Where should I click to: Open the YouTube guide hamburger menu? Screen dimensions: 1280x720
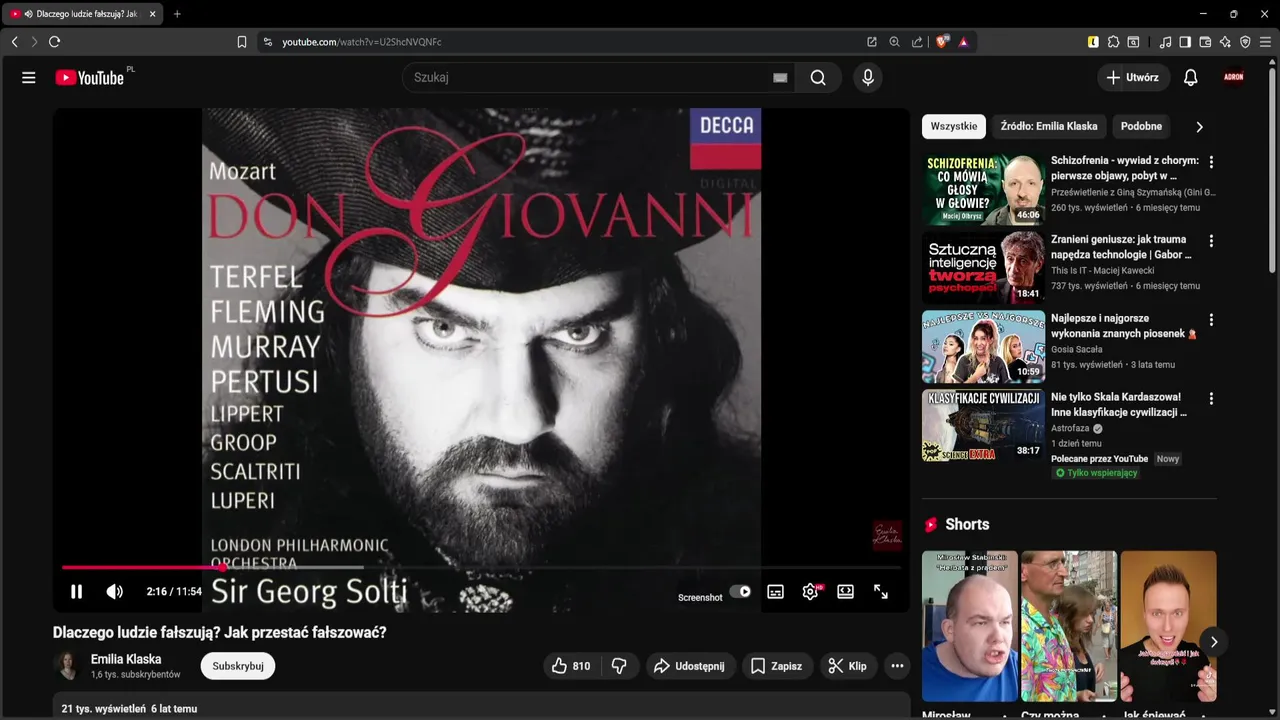point(29,77)
